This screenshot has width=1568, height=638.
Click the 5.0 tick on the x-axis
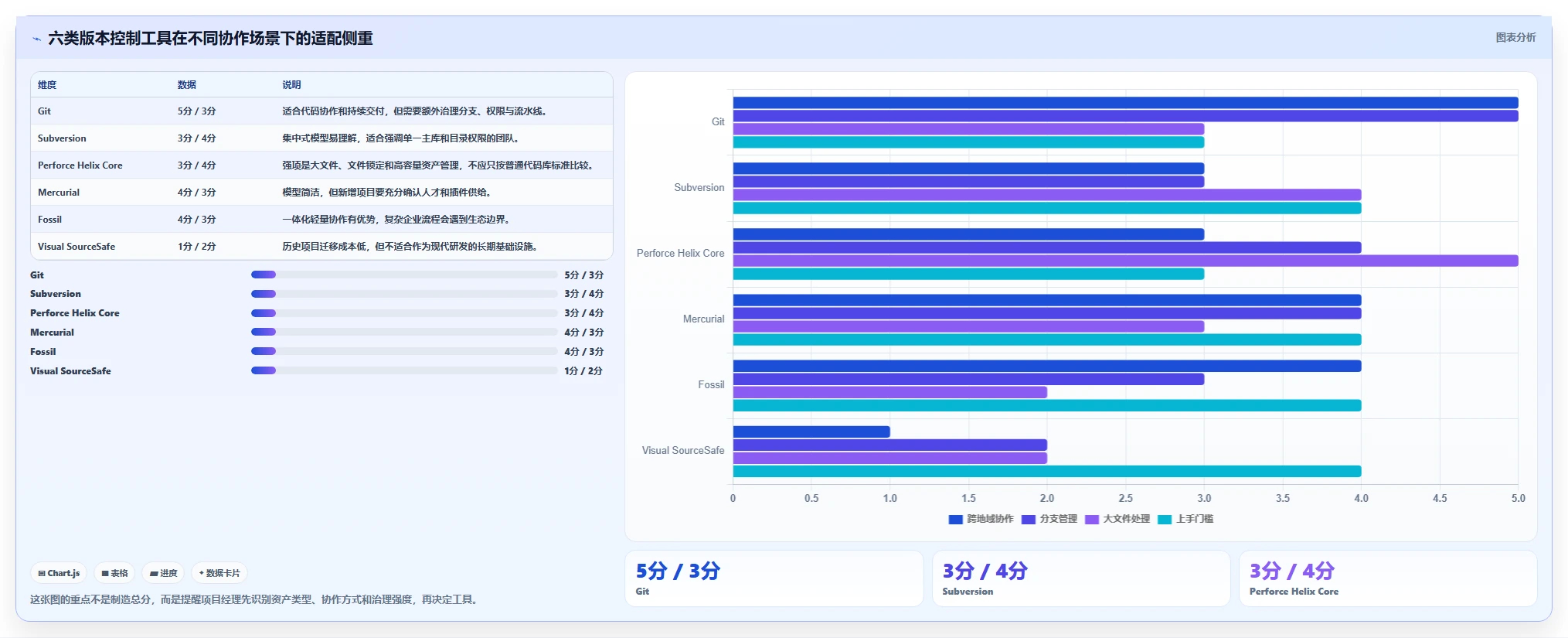pos(1518,499)
